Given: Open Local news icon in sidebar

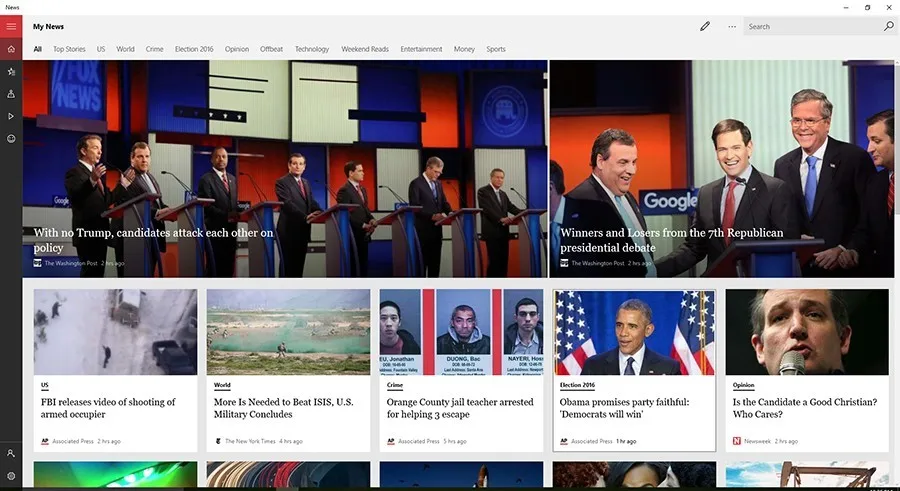Looking at the screenshot, I should coord(11,94).
